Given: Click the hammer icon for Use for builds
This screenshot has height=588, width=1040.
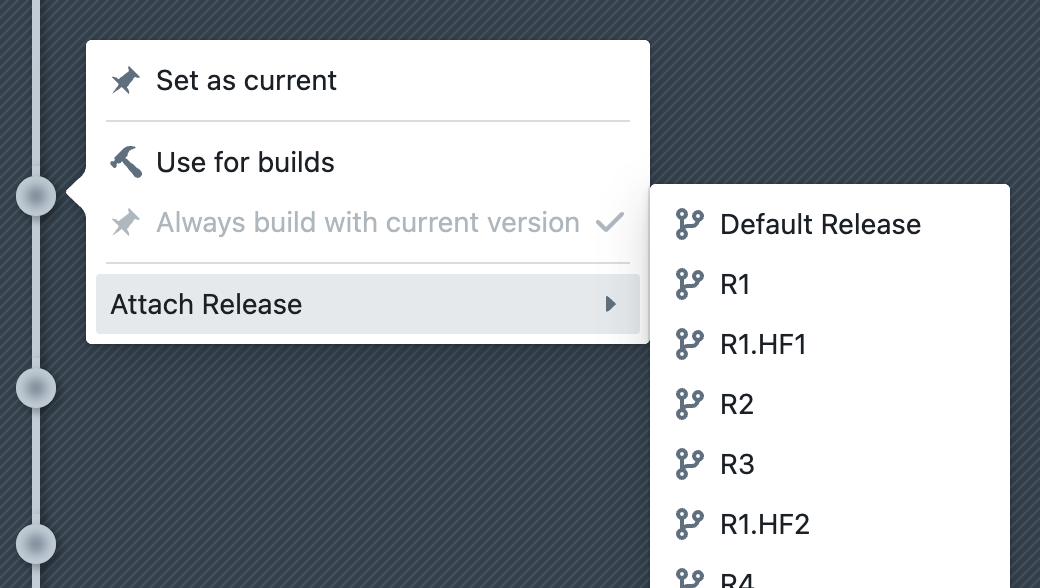Looking at the screenshot, I should coord(126,162).
